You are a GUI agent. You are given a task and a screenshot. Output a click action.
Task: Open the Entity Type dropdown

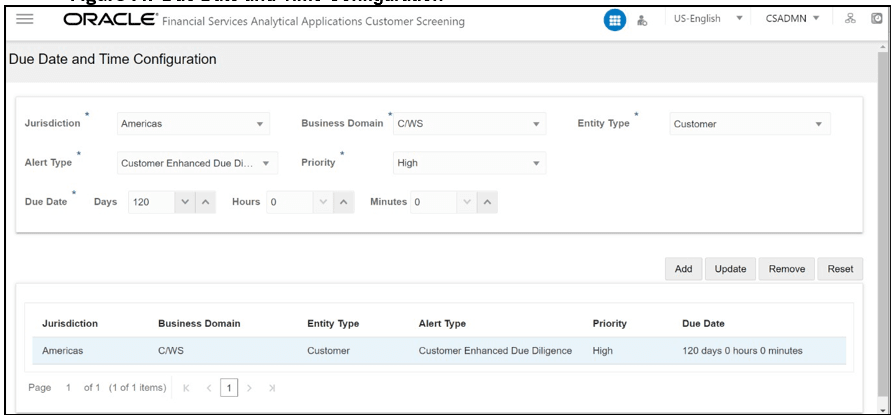(750, 123)
